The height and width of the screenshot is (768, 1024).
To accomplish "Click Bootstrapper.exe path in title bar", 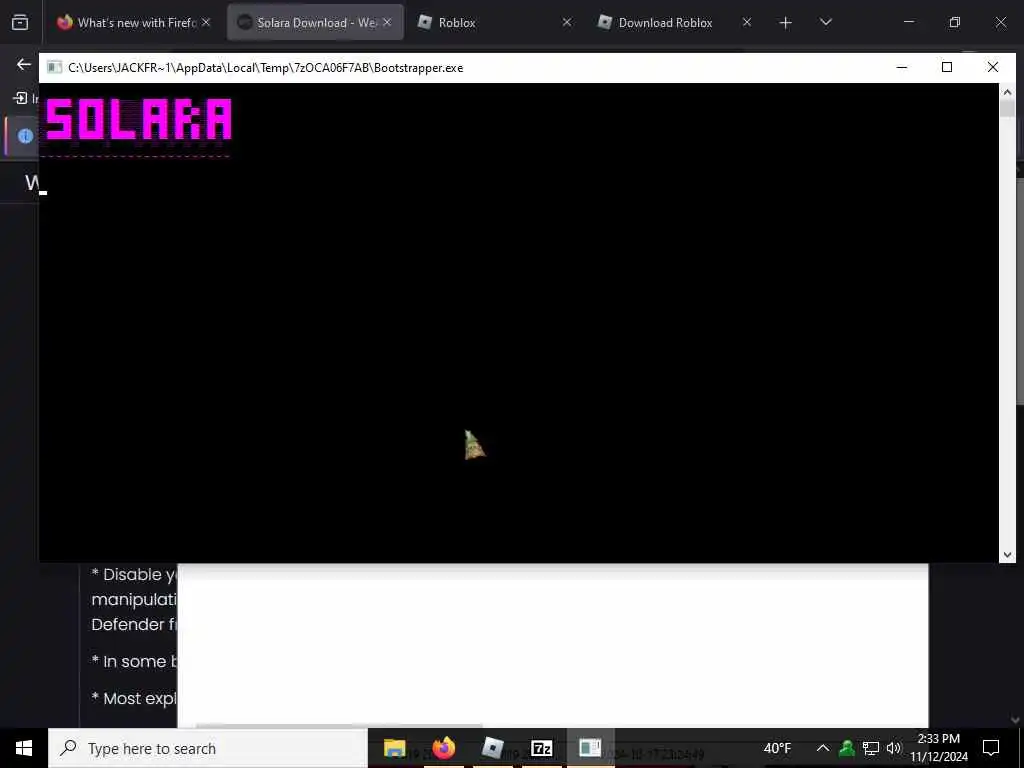I will (x=266, y=67).
